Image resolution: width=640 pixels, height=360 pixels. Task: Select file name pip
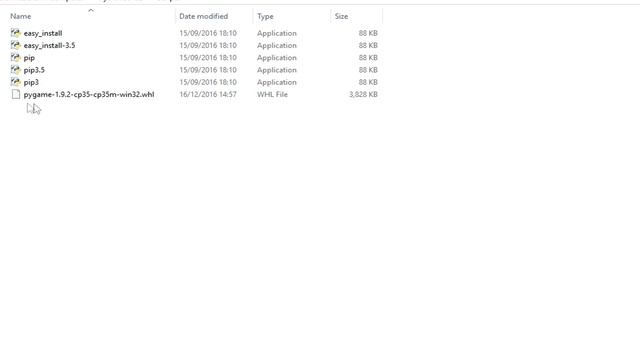(29, 58)
